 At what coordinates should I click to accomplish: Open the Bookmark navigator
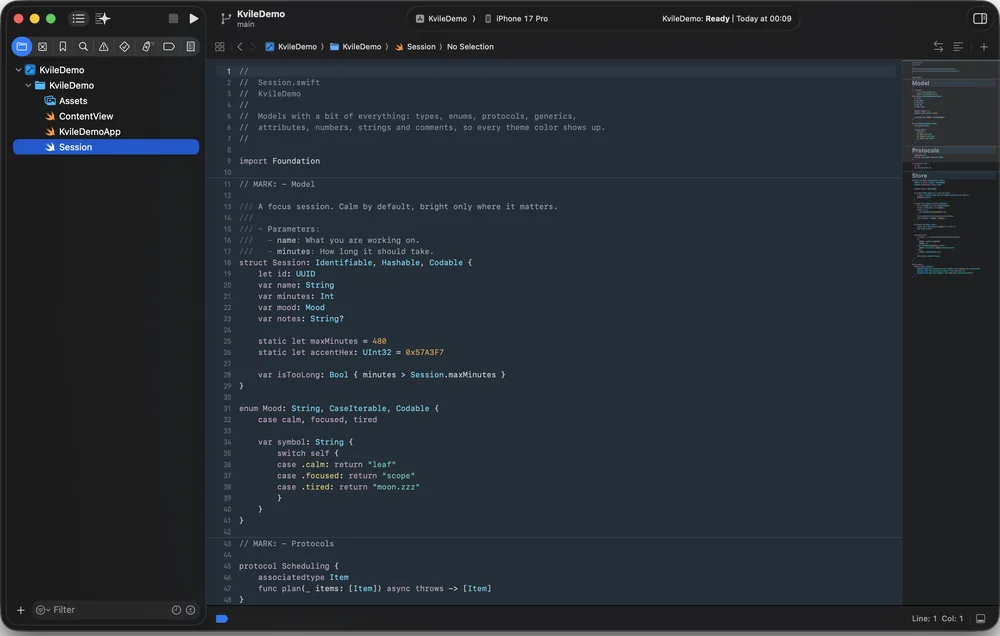62,47
